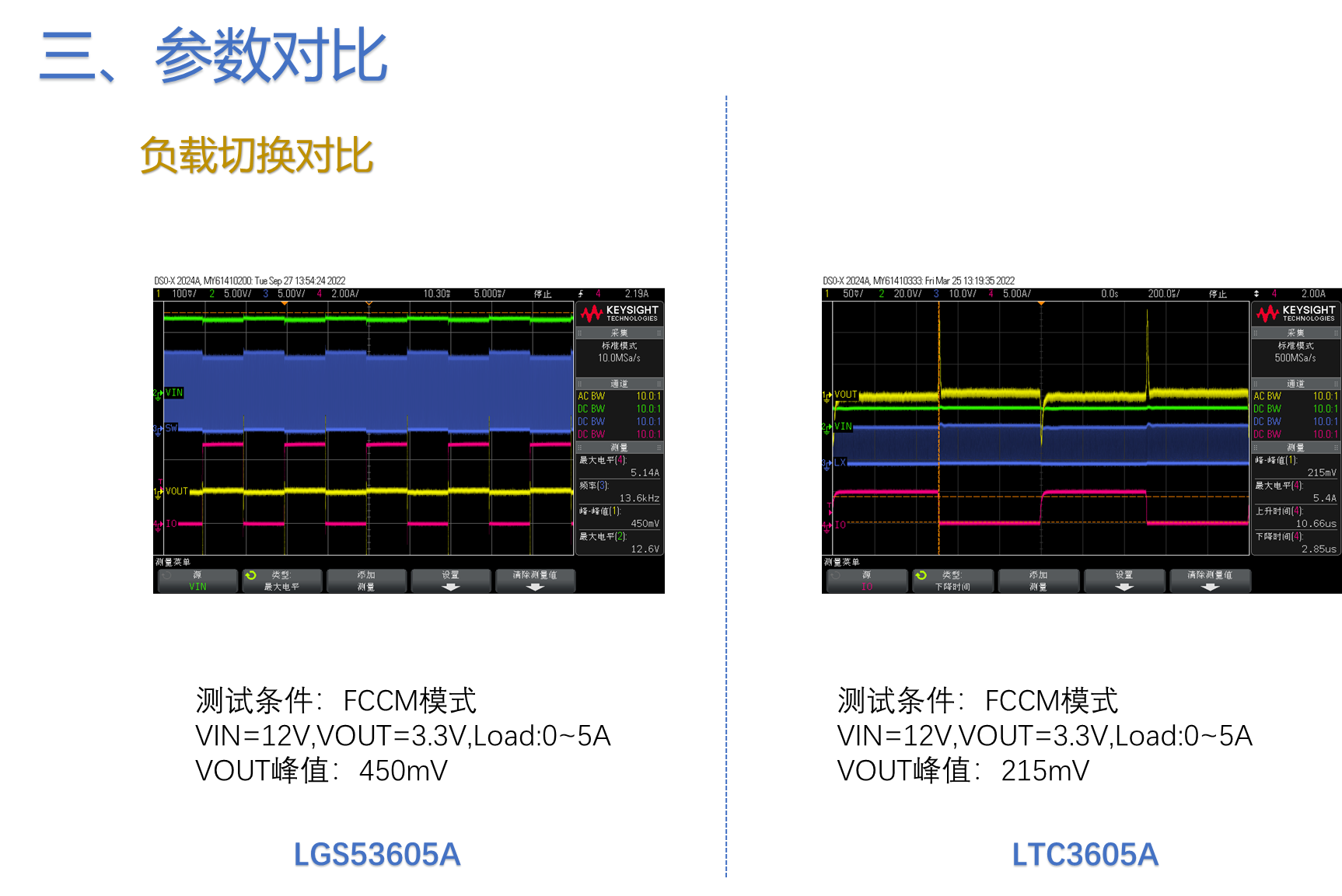Open 源 VIN source softkey on left scope
The image size is (1342, 896).
(x=197, y=581)
